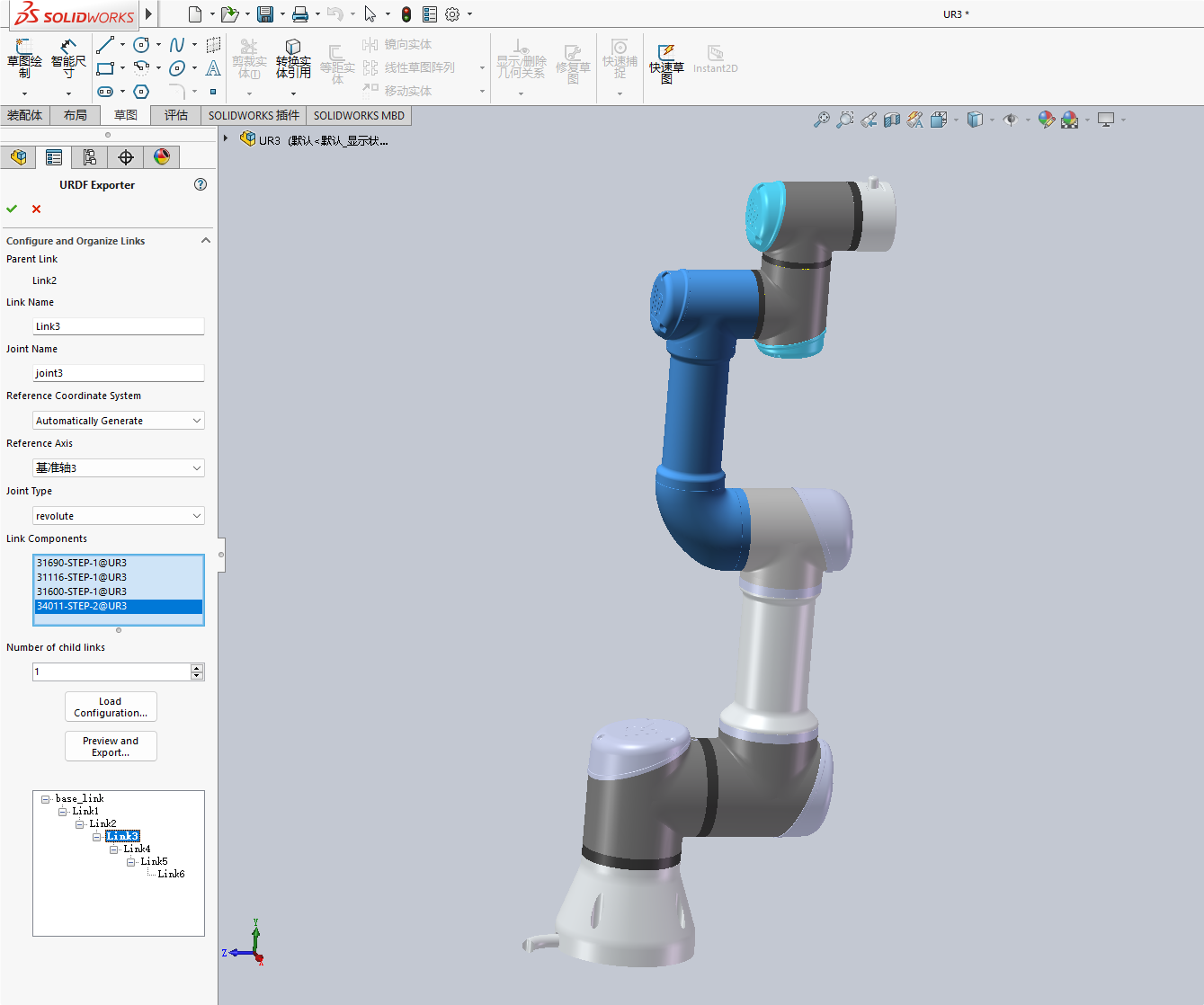
Task: Increase child links with the up stepper arrow
Action: point(196,667)
